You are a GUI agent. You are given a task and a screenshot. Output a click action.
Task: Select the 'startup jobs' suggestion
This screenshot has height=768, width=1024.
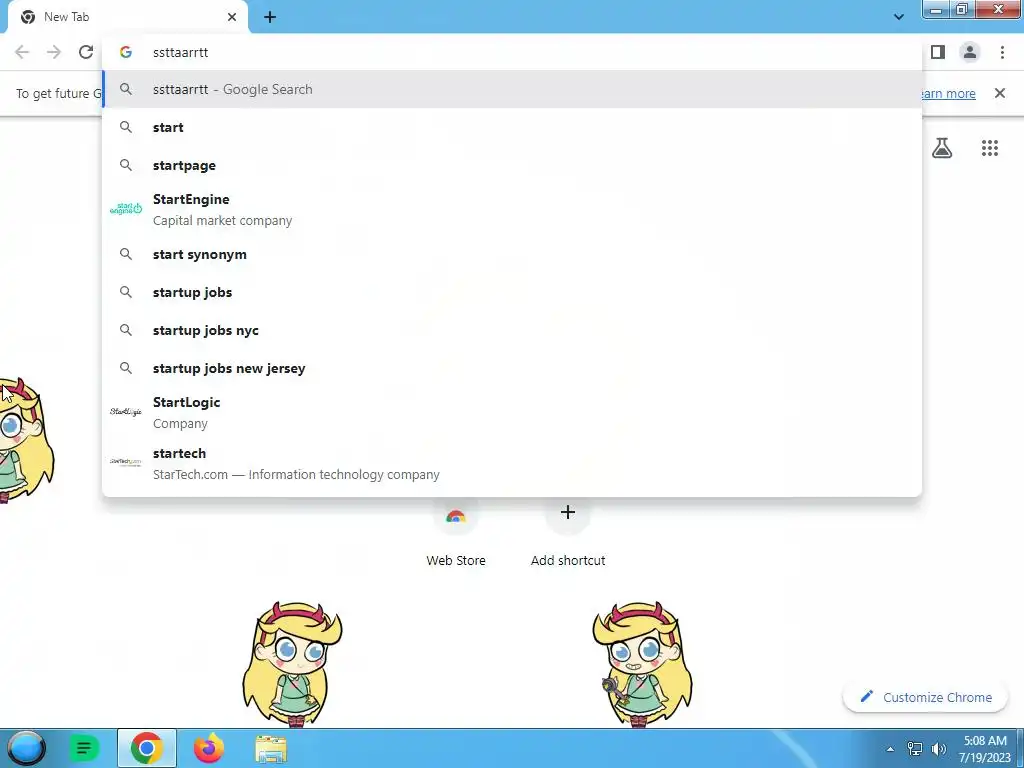point(512,292)
